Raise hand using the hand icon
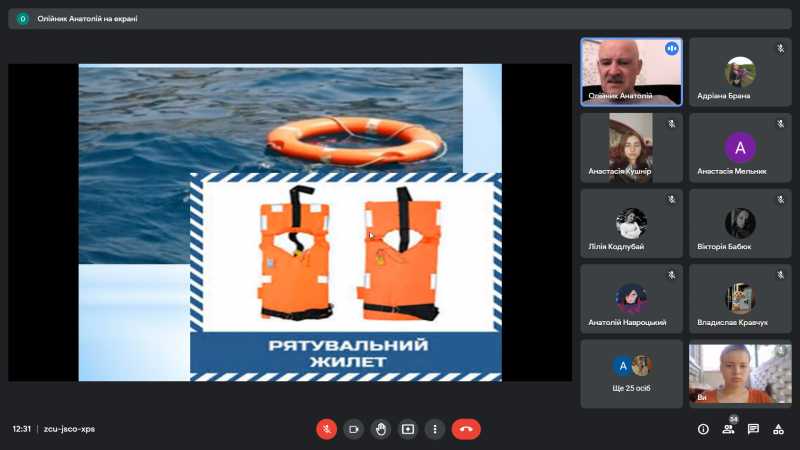The height and width of the screenshot is (450, 800). [x=381, y=429]
